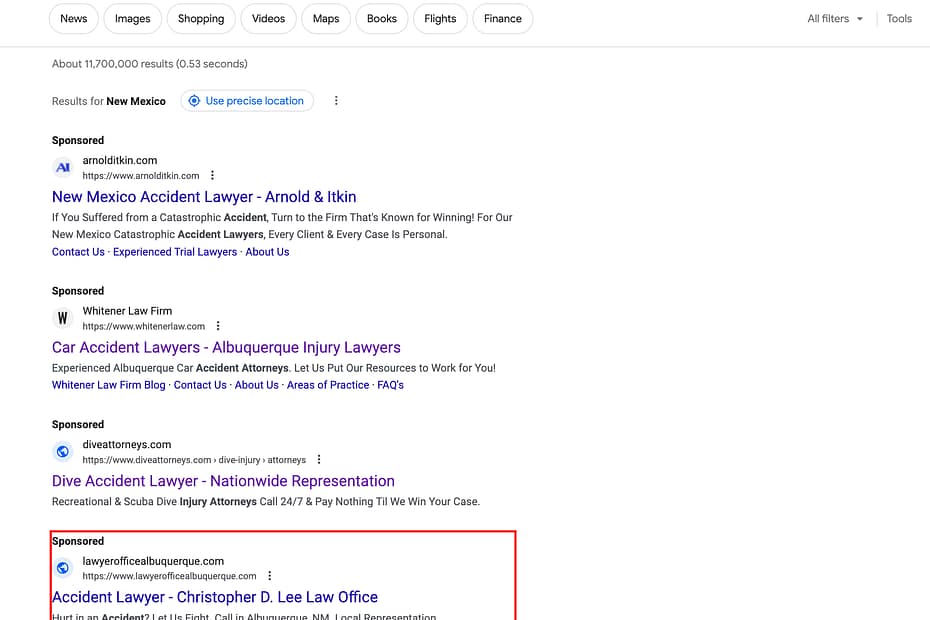Image resolution: width=930 pixels, height=620 pixels.
Task: Open the Maps tab
Action: coord(326,18)
